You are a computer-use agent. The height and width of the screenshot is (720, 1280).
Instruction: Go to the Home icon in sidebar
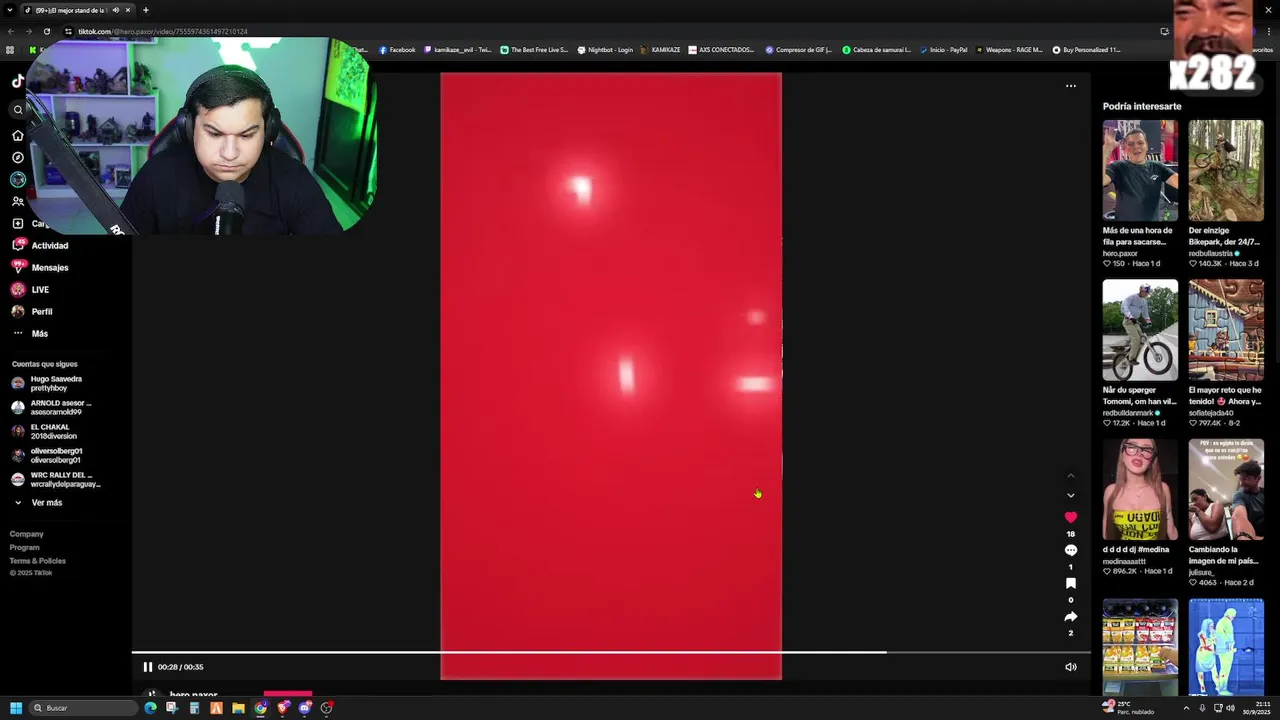pyautogui.click(x=17, y=135)
